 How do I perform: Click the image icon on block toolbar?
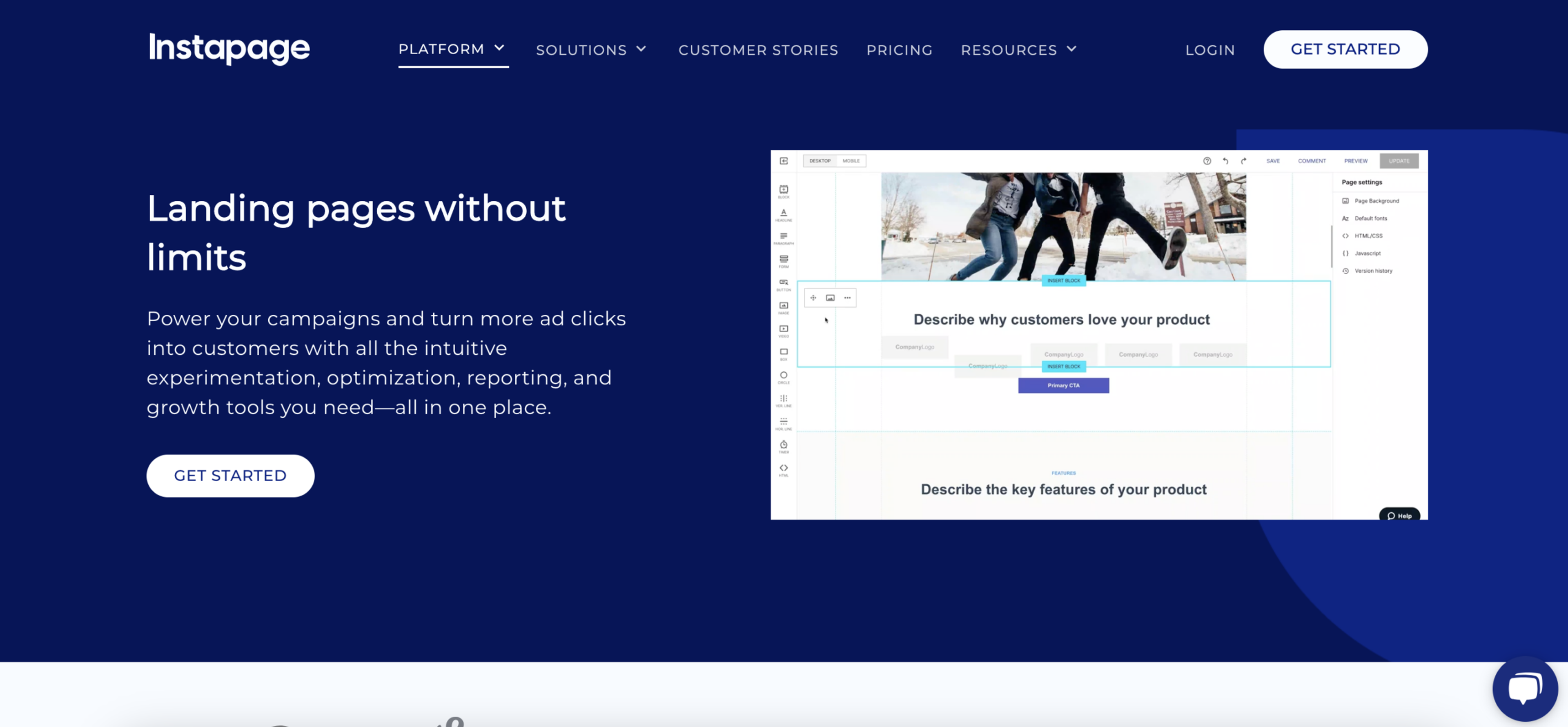pos(830,298)
